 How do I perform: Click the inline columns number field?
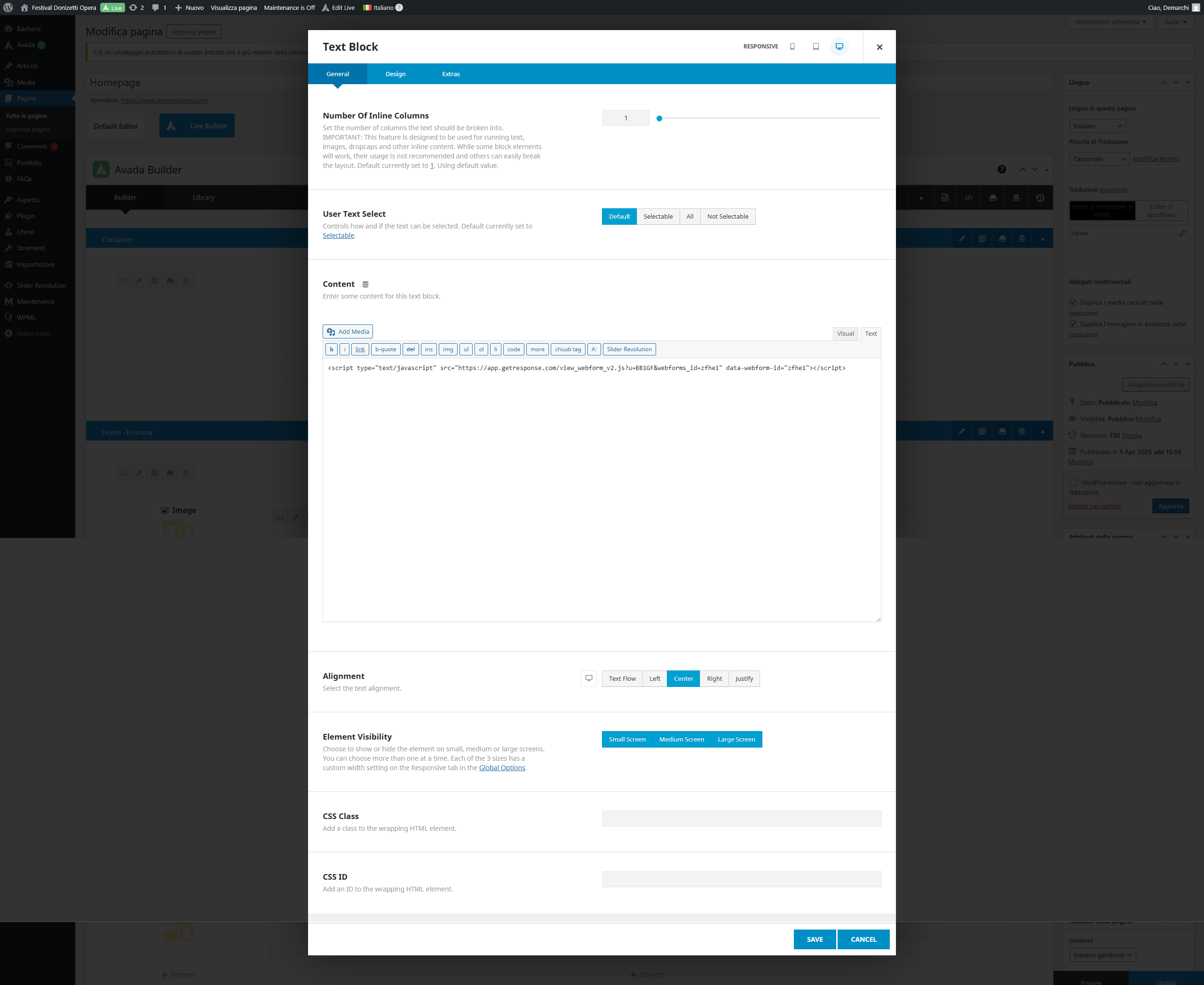(x=626, y=118)
